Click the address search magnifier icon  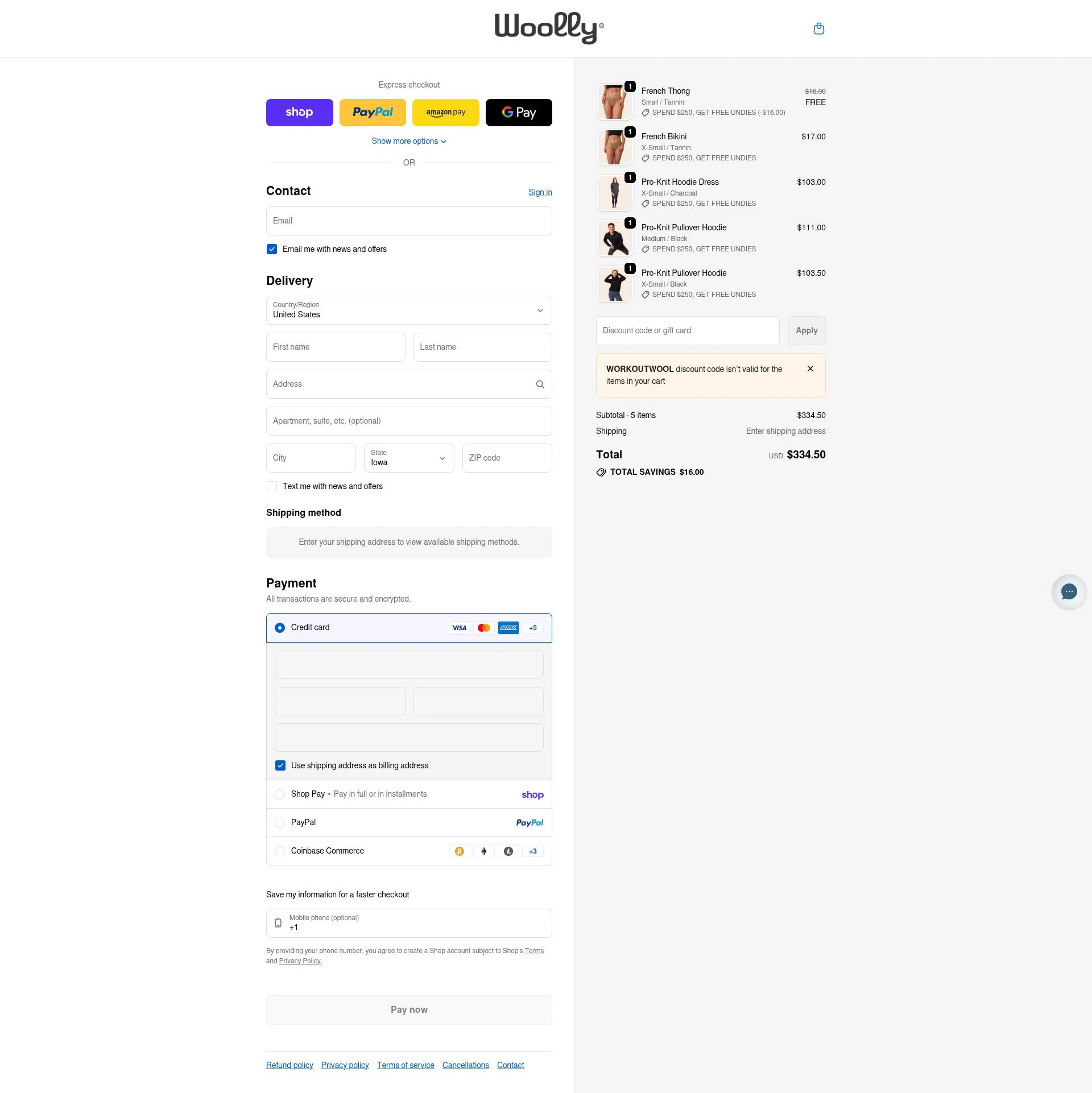539,384
